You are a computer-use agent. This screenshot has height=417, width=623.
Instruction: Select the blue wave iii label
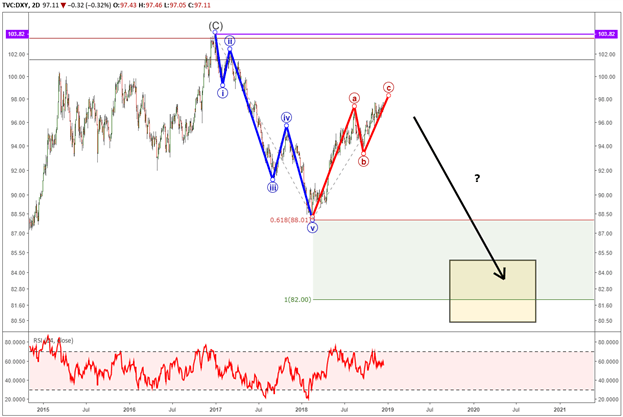point(273,187)
